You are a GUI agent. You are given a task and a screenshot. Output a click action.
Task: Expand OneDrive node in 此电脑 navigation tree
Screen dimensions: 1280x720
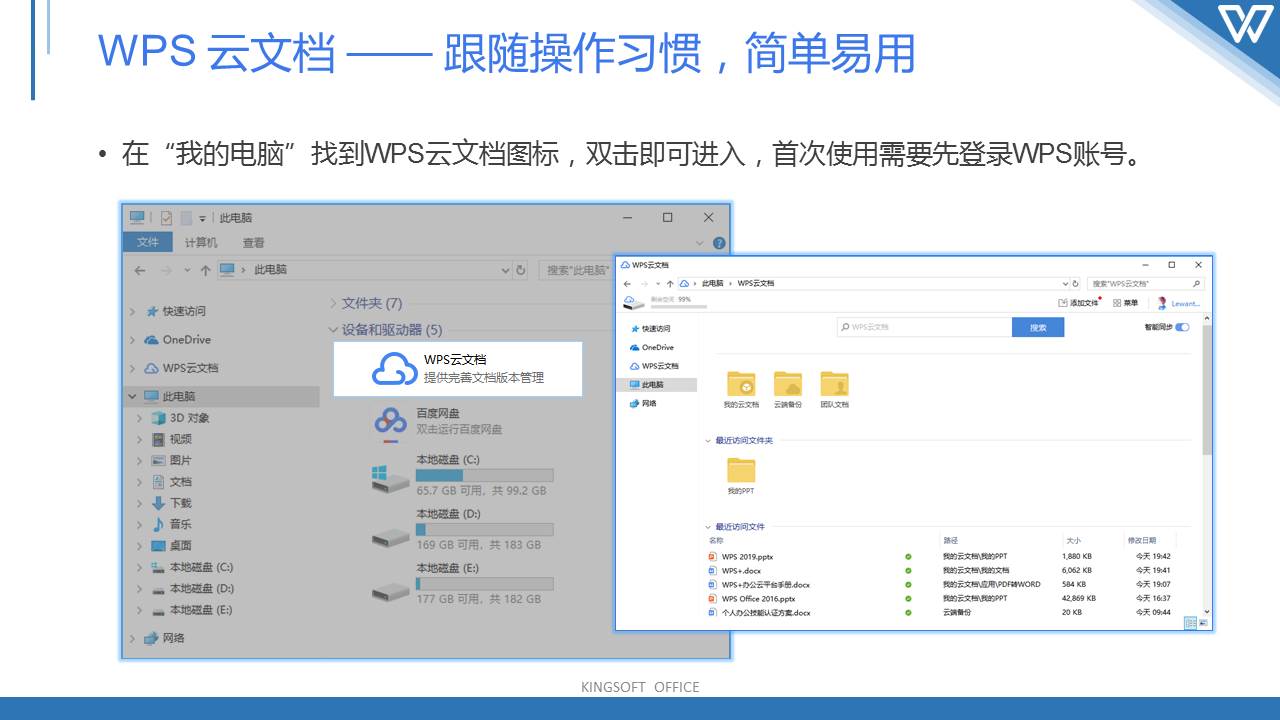[132, 340]
